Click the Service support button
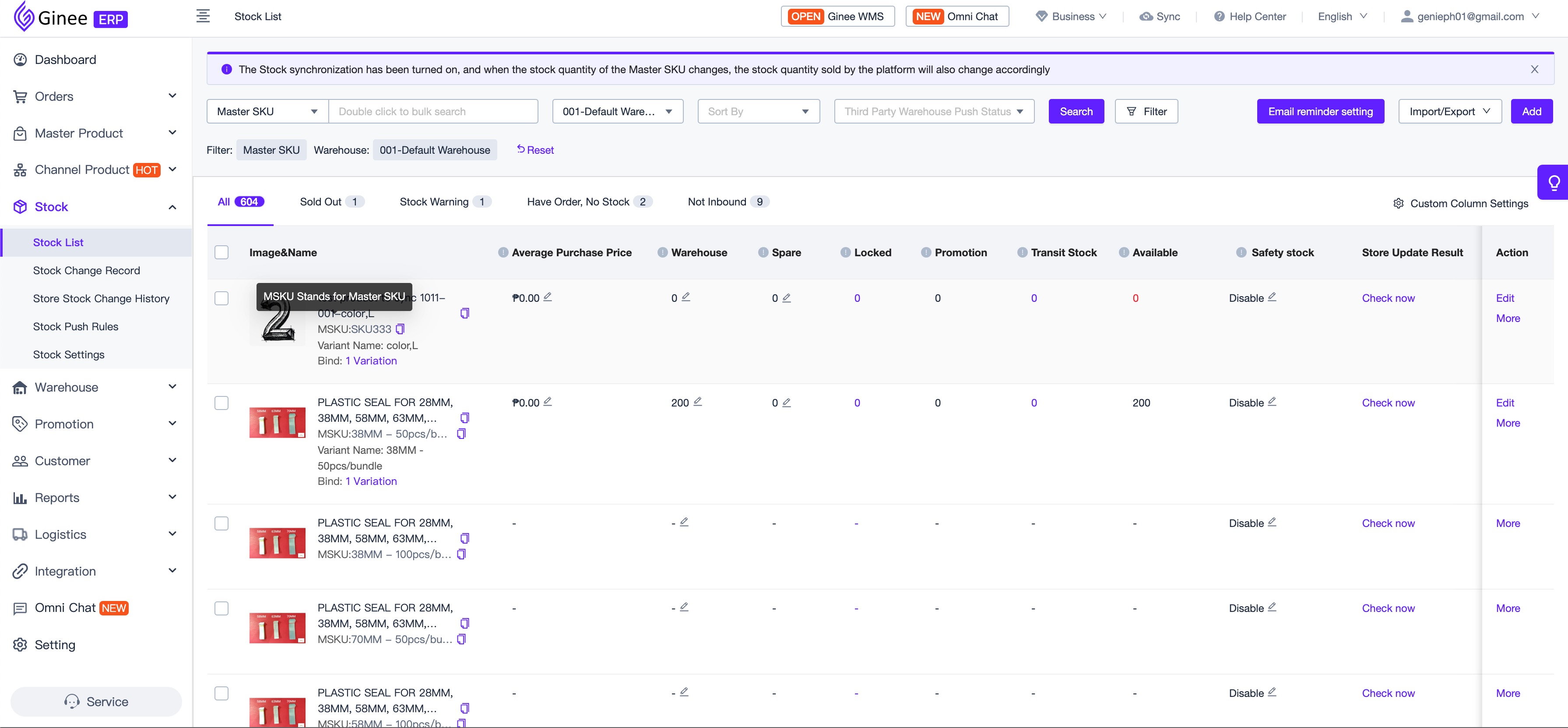This screenshot has width=1568, height=728. click(96, 702)
